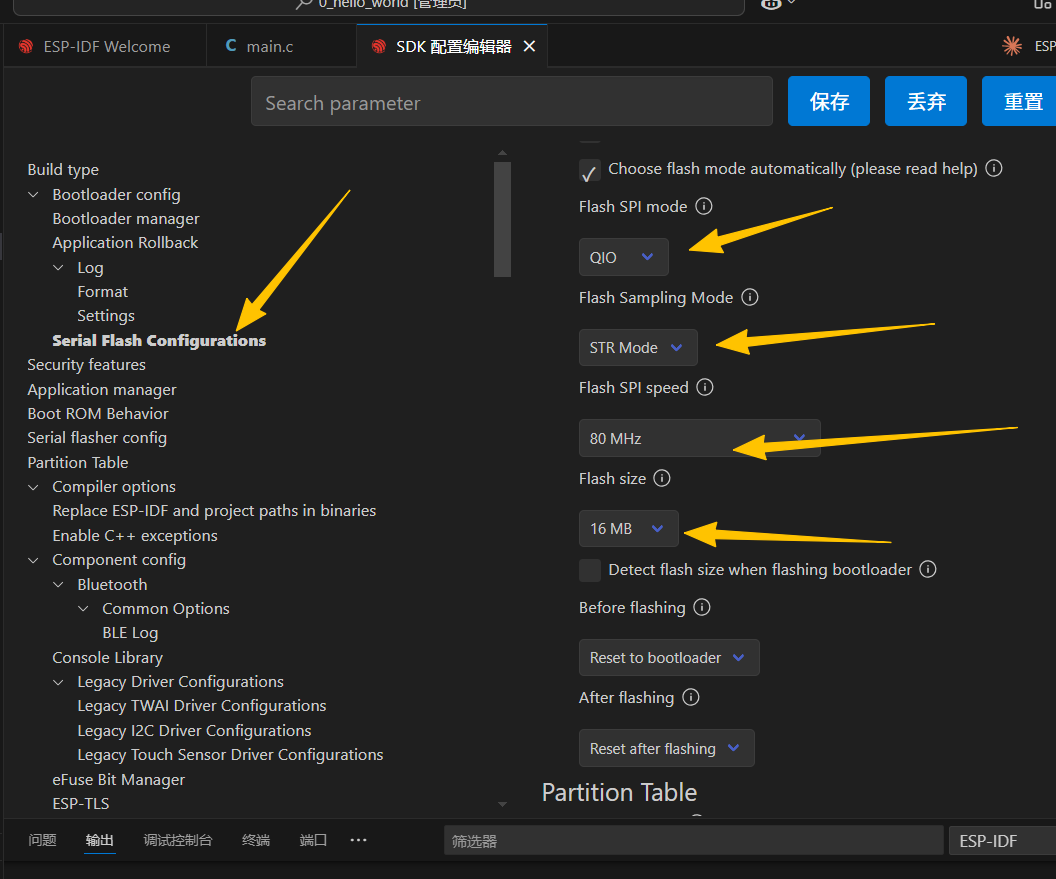Open the Reset after flashing dropdown
Image resolution: width=1056 pixels, height=879 pixels.
pyautogui.click(x=667, y=748)
